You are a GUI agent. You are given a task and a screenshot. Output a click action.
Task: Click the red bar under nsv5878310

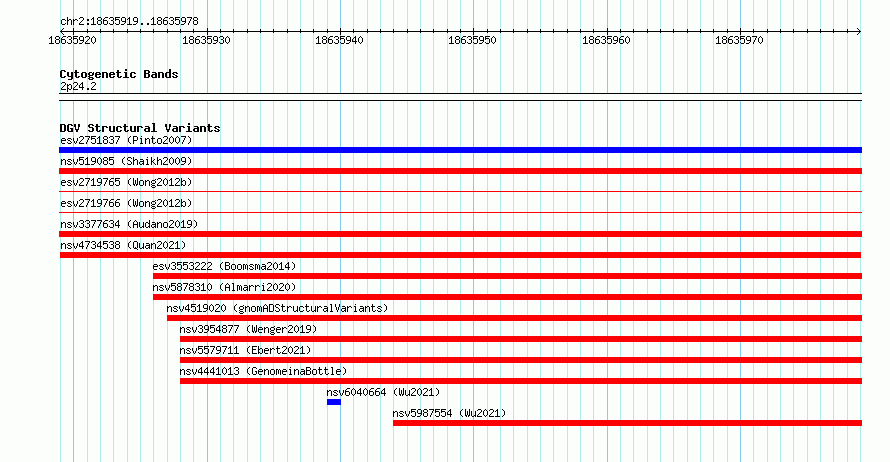pyautogui.click(x=507, y=297)
